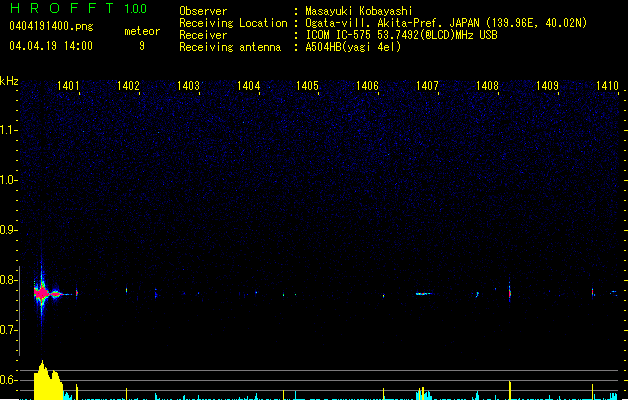Click the ICOM IC-575 receiver text
The width and height of the screenshot is (629, 400).
pyautogui.click(x=401, y=35)
